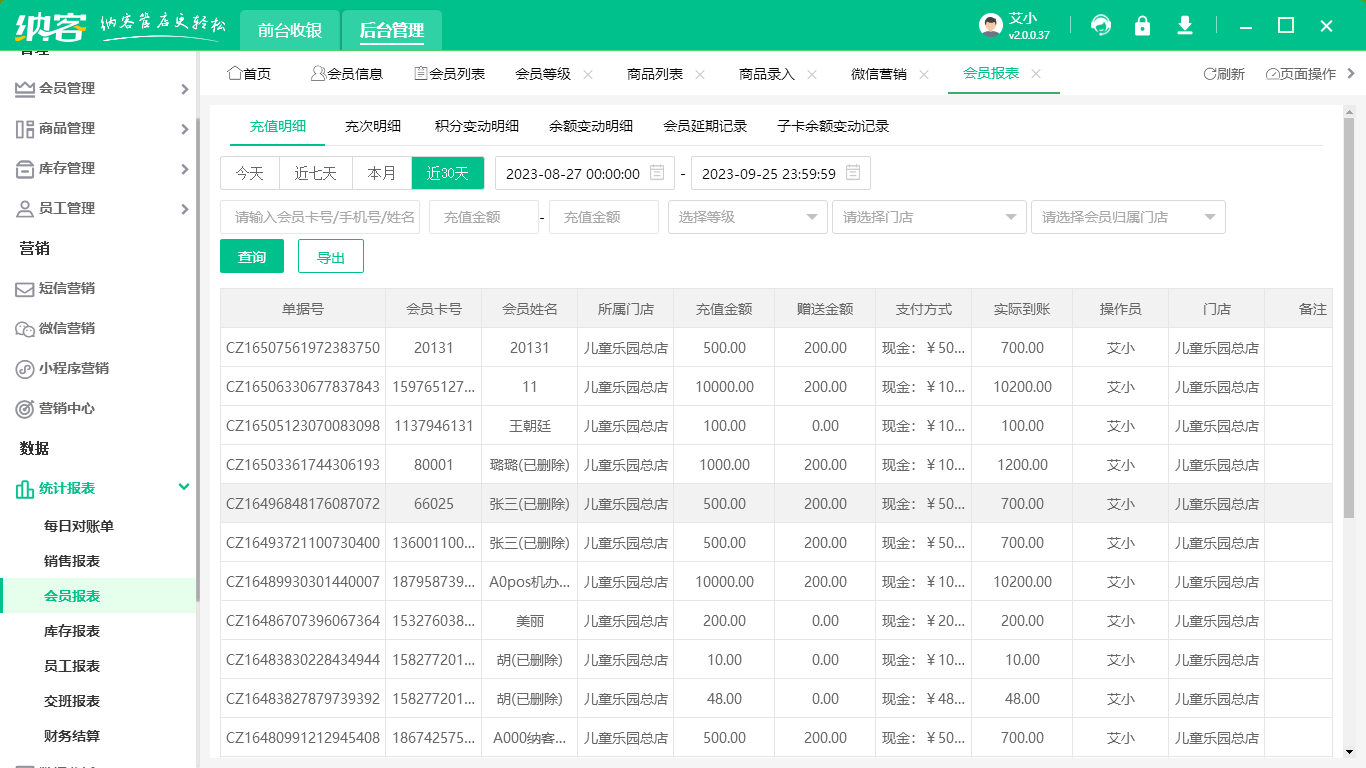Image resolution: width=1366 pixels, height=768 pixels.
Task: Select the 近七天 date filter
Action: click(x=315, y=172)
